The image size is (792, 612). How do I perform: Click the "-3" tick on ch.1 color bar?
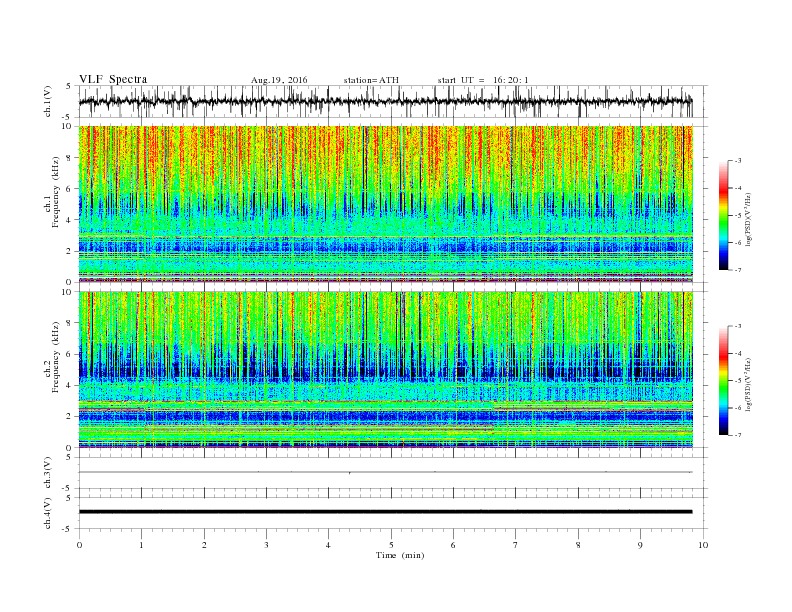(738, 161)
